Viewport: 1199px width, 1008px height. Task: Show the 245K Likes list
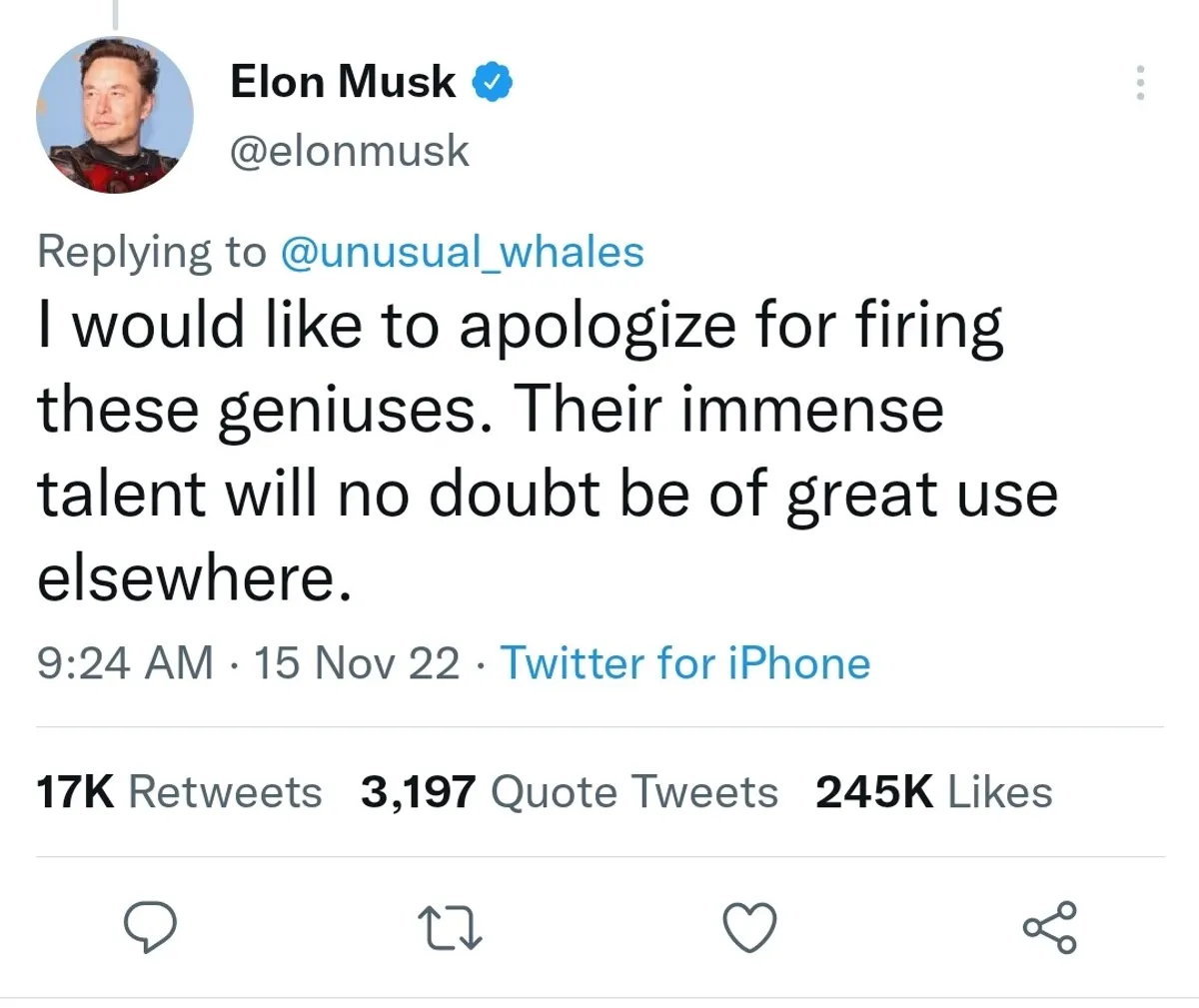click(x=934, y=792)
